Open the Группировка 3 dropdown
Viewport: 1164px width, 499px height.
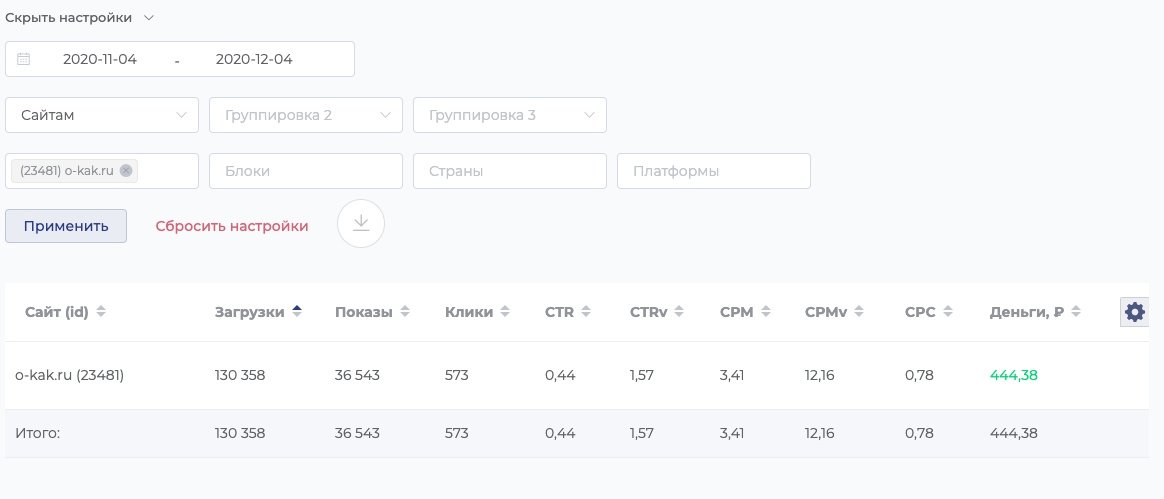tap(510, 115)
